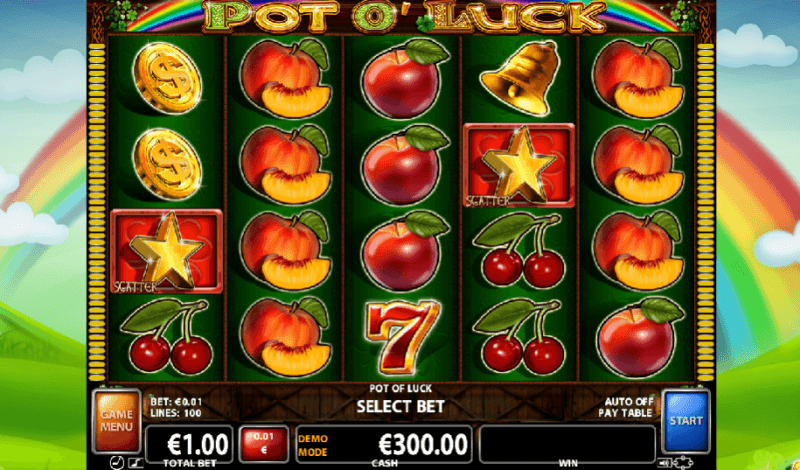Click the top gold dollar coin symbol

167,79
